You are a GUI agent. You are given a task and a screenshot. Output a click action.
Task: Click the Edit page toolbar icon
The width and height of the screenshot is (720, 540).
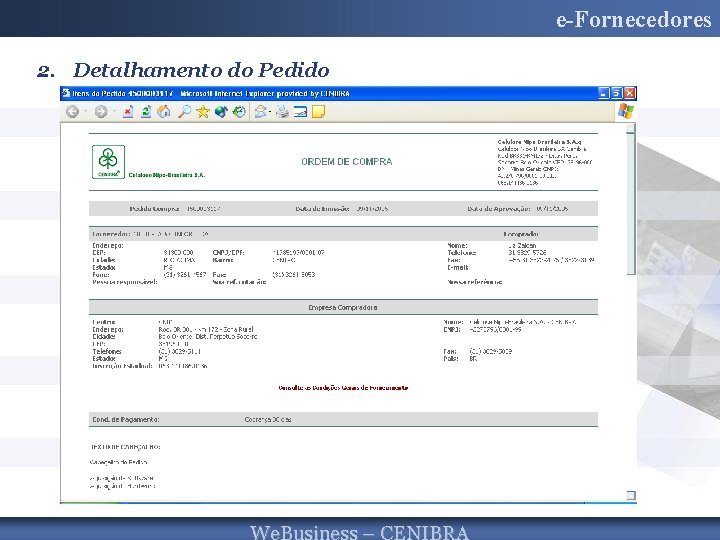(300, 112)
